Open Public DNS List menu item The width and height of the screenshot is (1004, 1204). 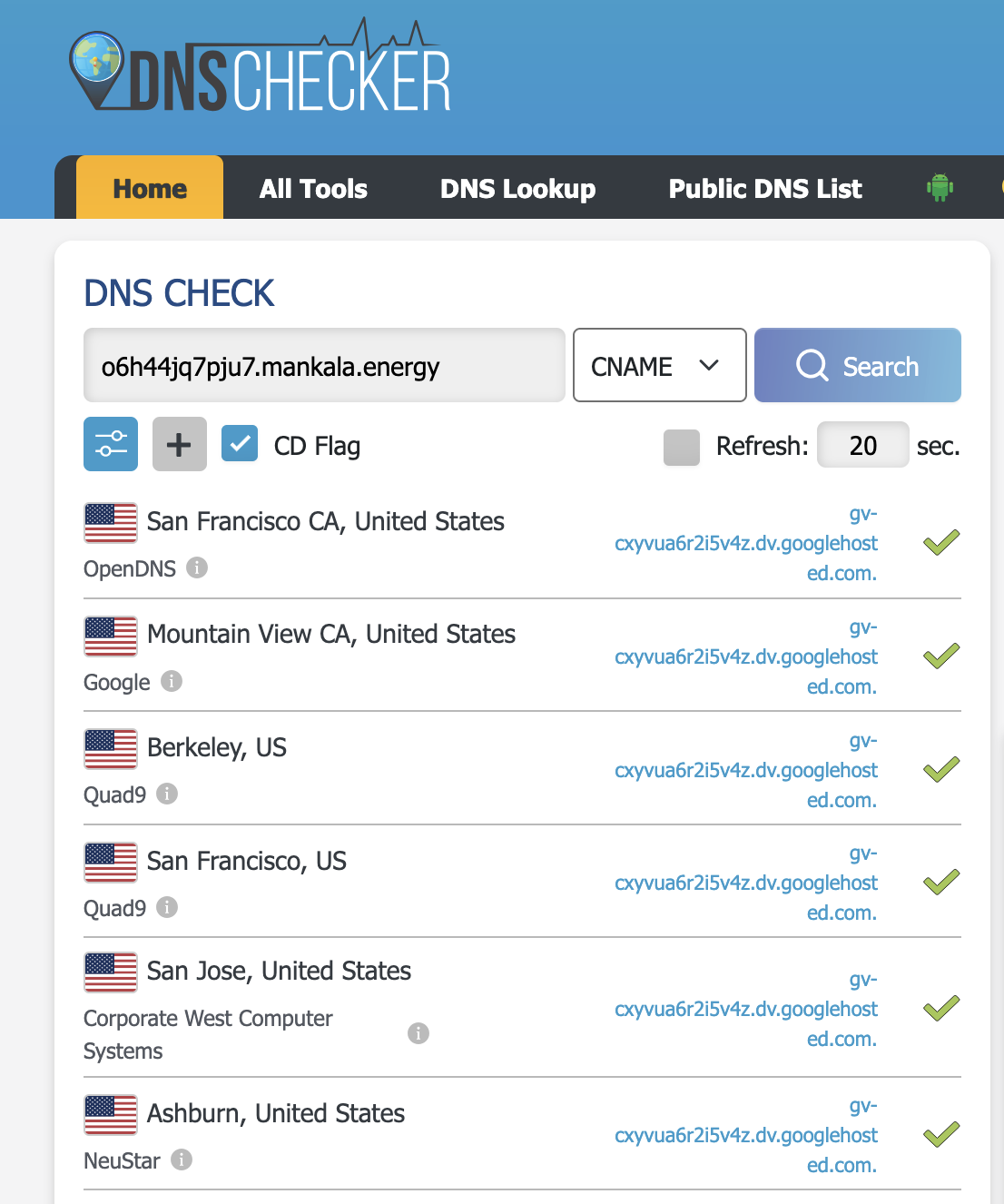(765, 188)
